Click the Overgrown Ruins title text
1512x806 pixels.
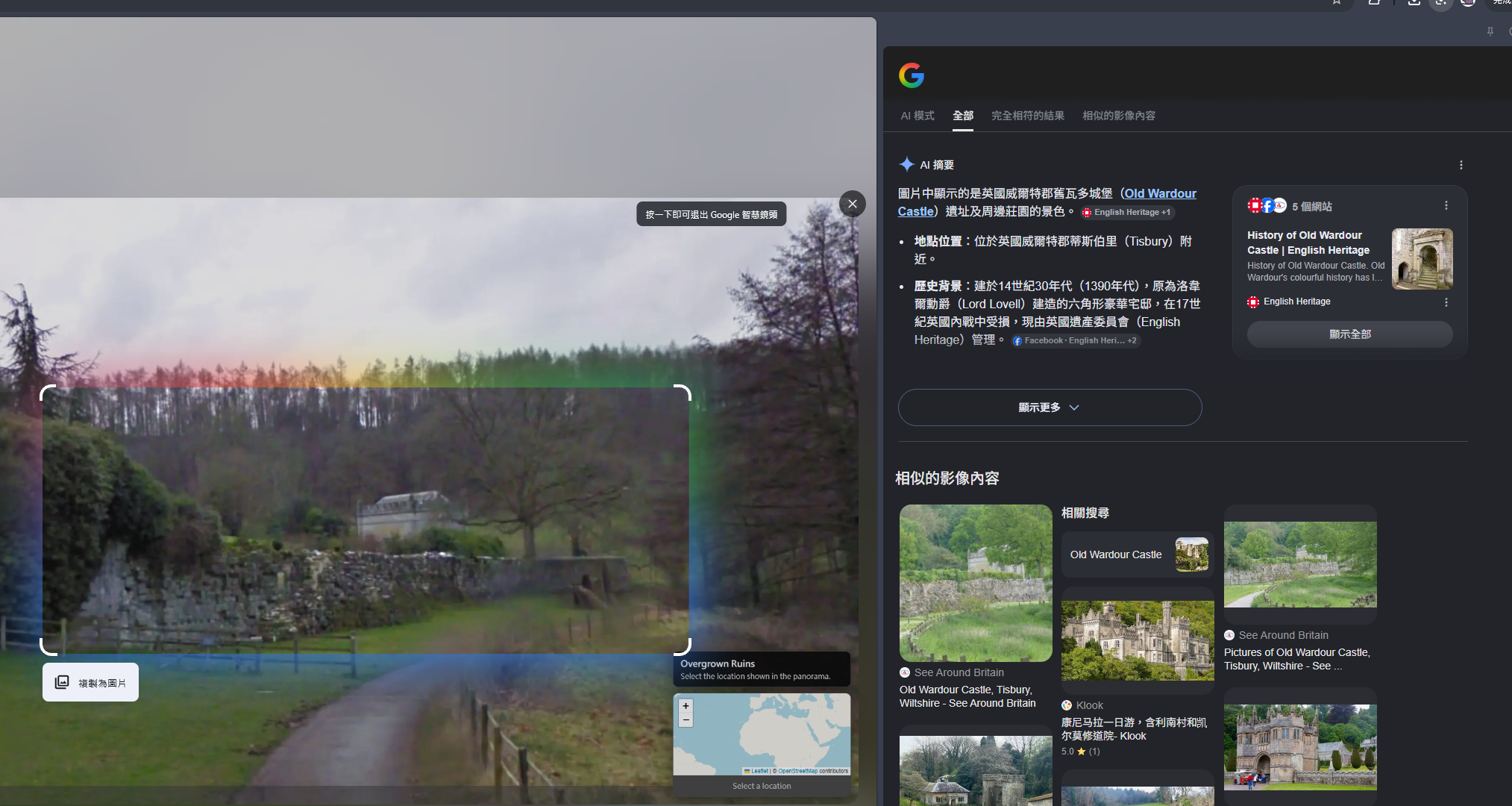[x=718, y=663]
